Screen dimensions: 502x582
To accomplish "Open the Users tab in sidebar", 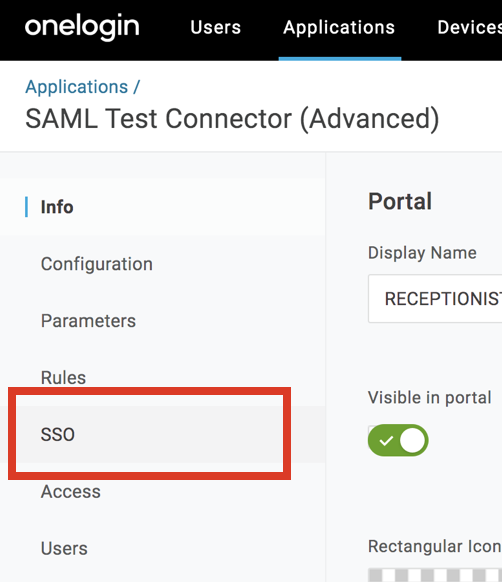I will click(64, 549).
